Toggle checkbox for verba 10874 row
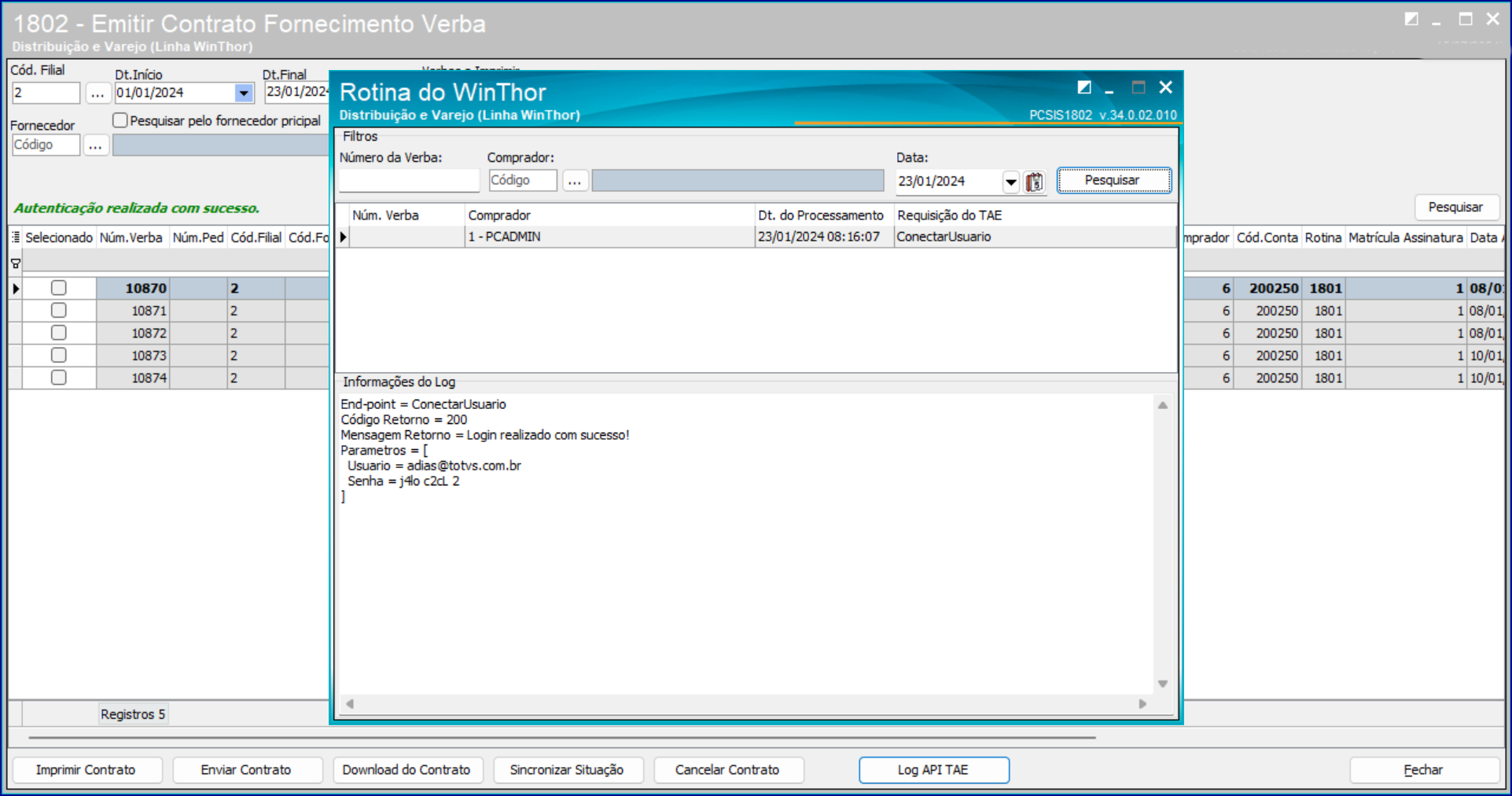This screenshot has height=796, width=1512. pyautogui.click(x=59, y=378)
